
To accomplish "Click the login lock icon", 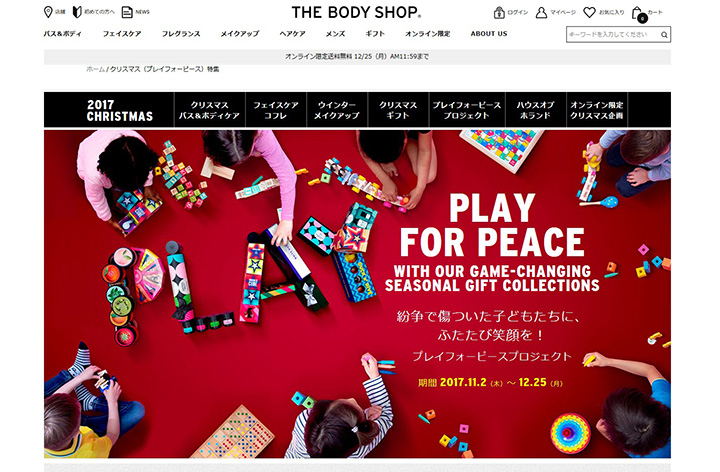I will (499, 12).
